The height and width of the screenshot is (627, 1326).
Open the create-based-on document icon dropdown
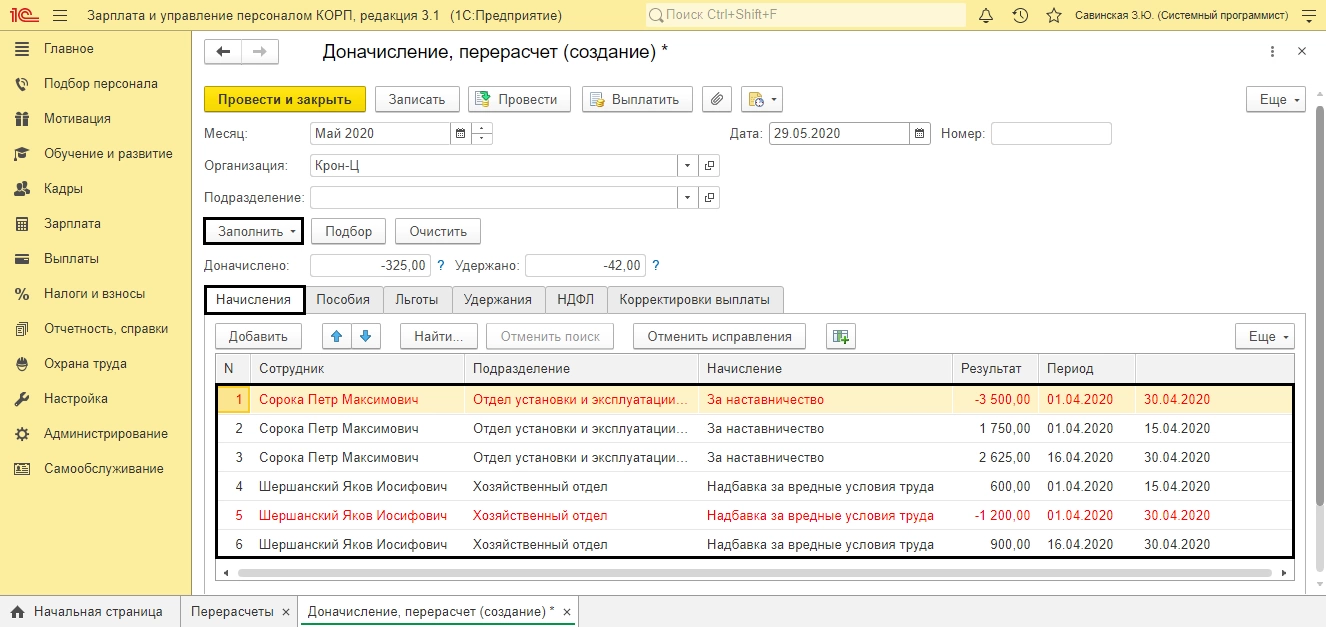coord(761,99)
